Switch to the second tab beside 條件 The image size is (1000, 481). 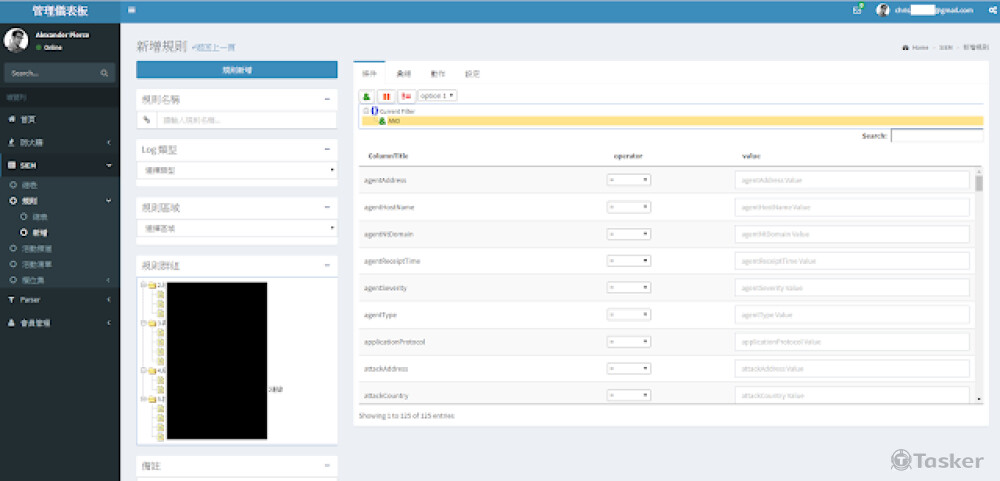click(403, 74)
